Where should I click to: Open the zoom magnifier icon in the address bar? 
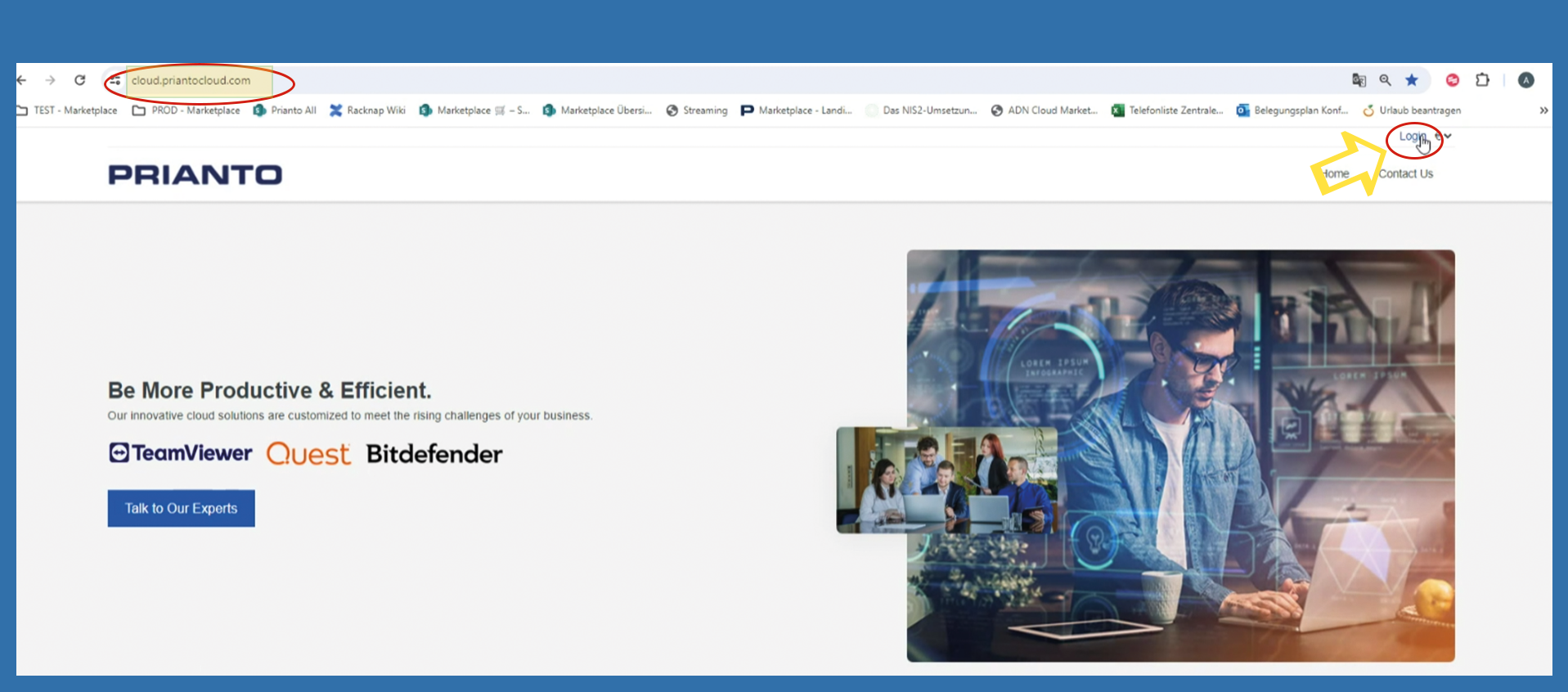[x=1385, y=80]
